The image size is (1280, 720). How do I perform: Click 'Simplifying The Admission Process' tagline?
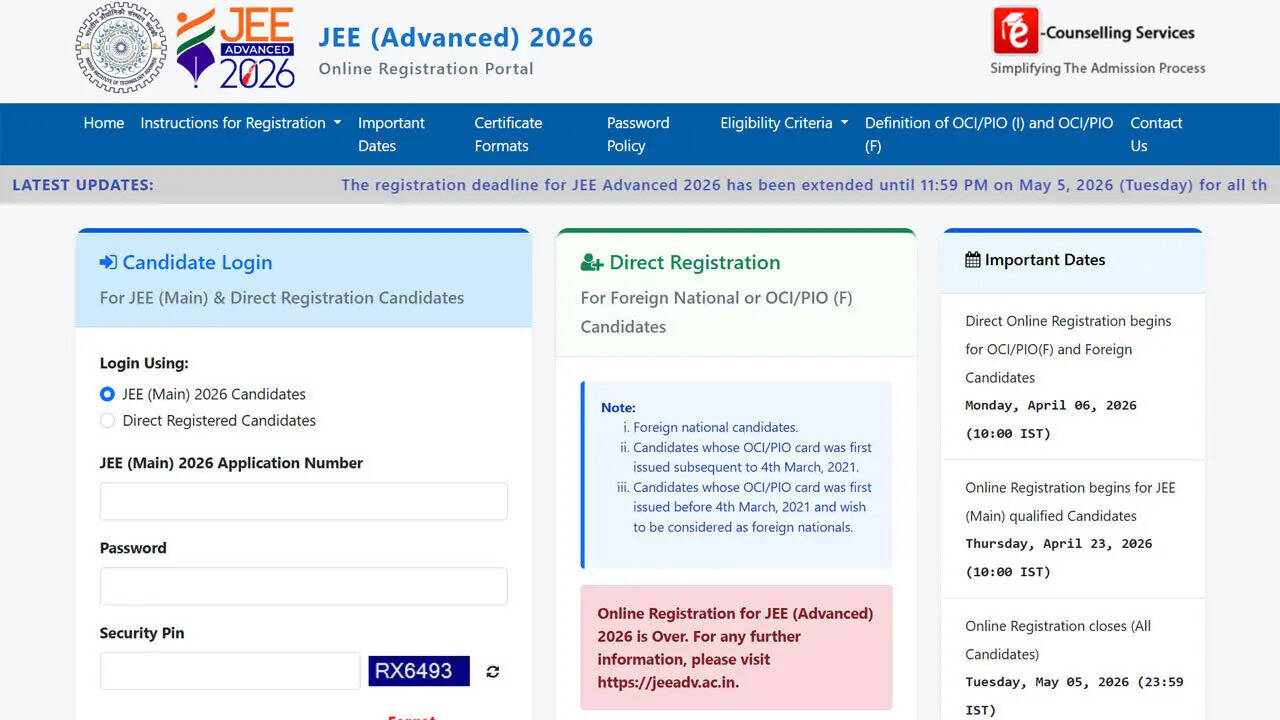pos(1098,68)
